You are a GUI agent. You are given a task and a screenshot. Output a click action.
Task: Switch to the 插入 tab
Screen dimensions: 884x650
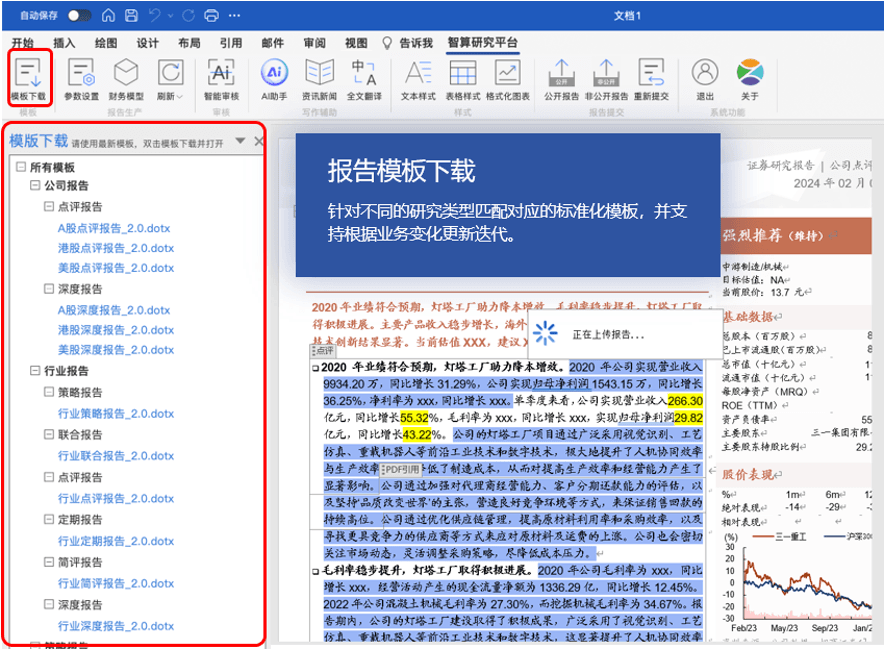64,43
